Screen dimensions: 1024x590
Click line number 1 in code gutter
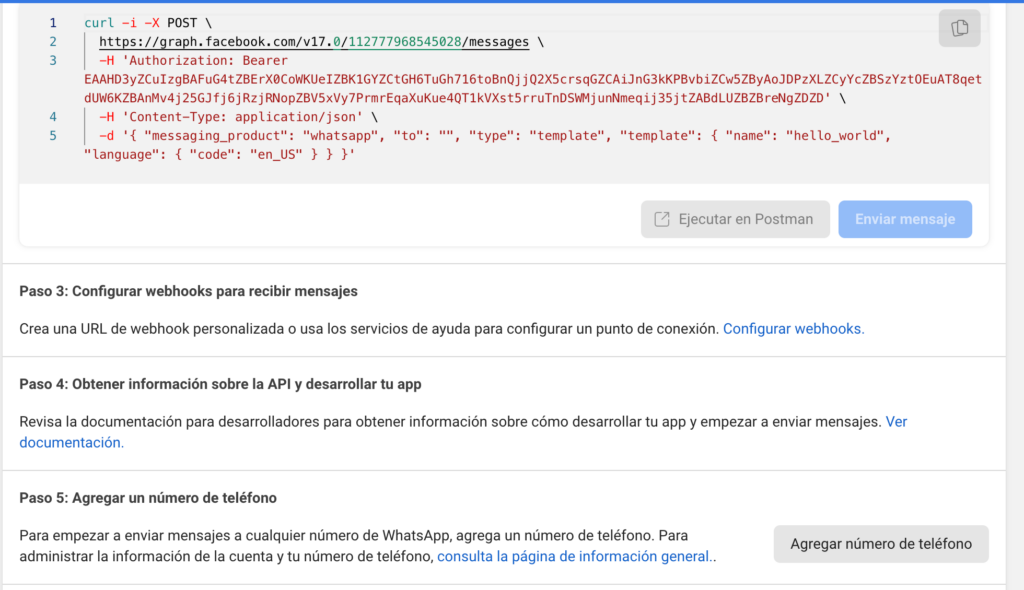tap(53, 22)
